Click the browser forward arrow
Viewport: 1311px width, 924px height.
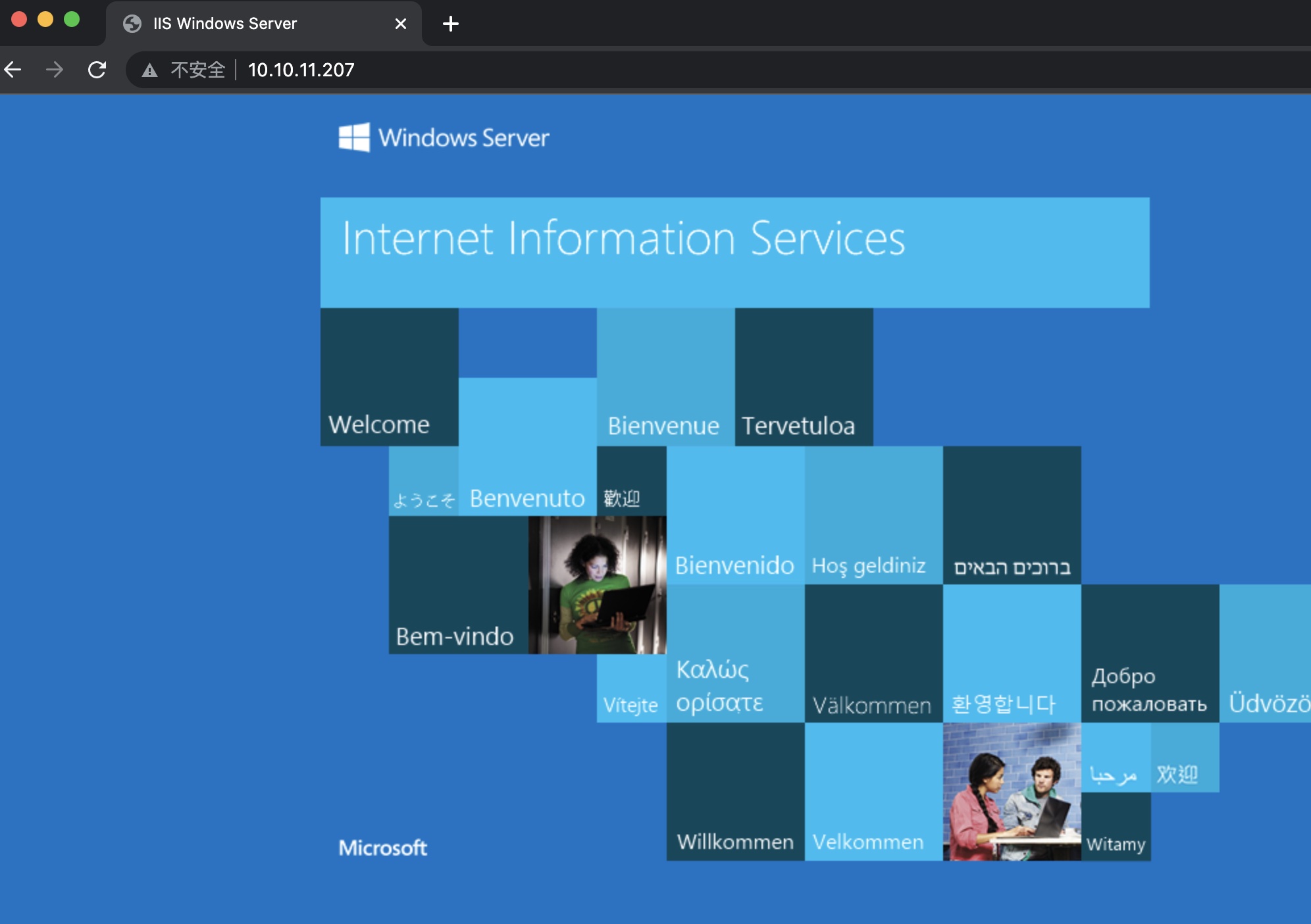(55, 69)
